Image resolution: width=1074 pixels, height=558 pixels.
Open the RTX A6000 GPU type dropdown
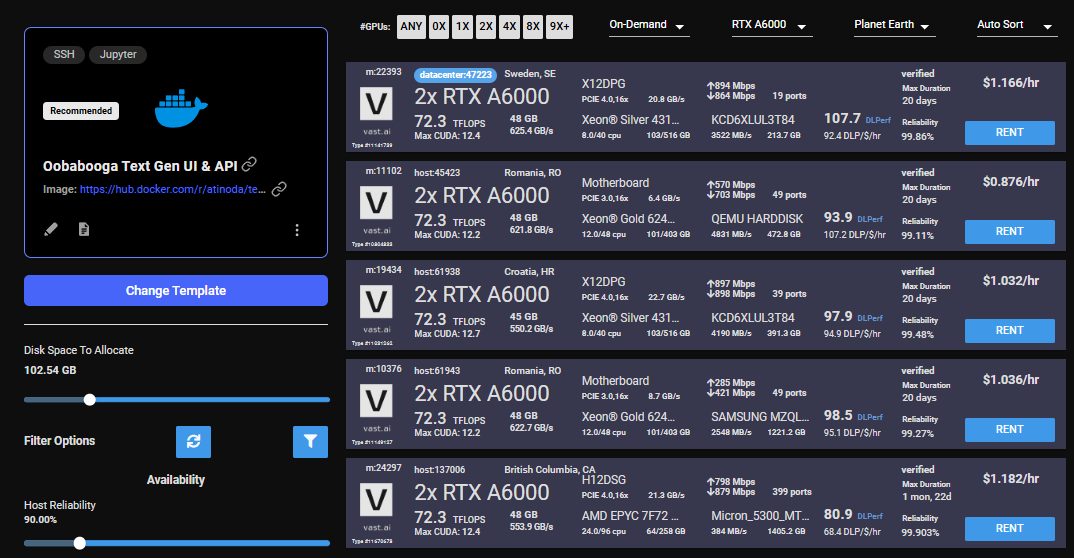coord(771,25)
